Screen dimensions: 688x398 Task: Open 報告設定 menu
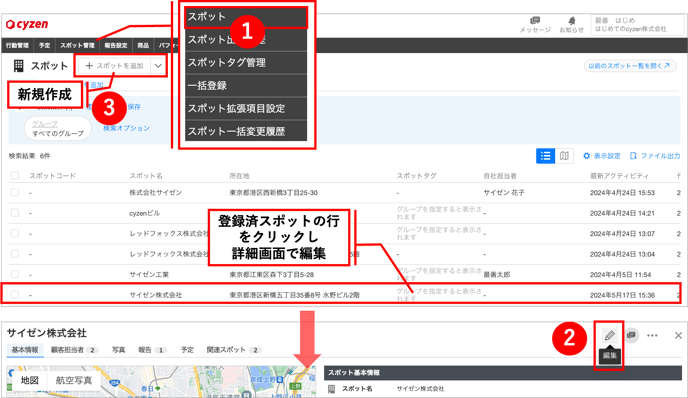[x=116, y=45]
